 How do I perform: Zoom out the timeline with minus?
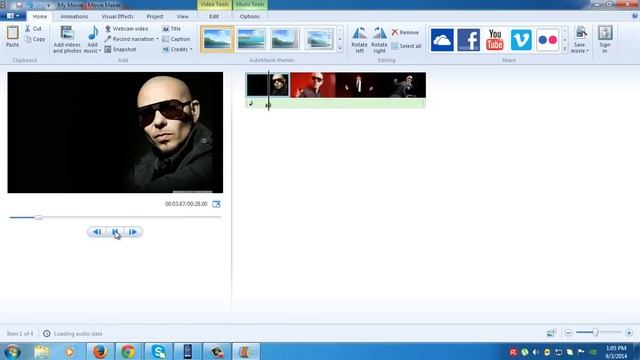click(568, 333)
